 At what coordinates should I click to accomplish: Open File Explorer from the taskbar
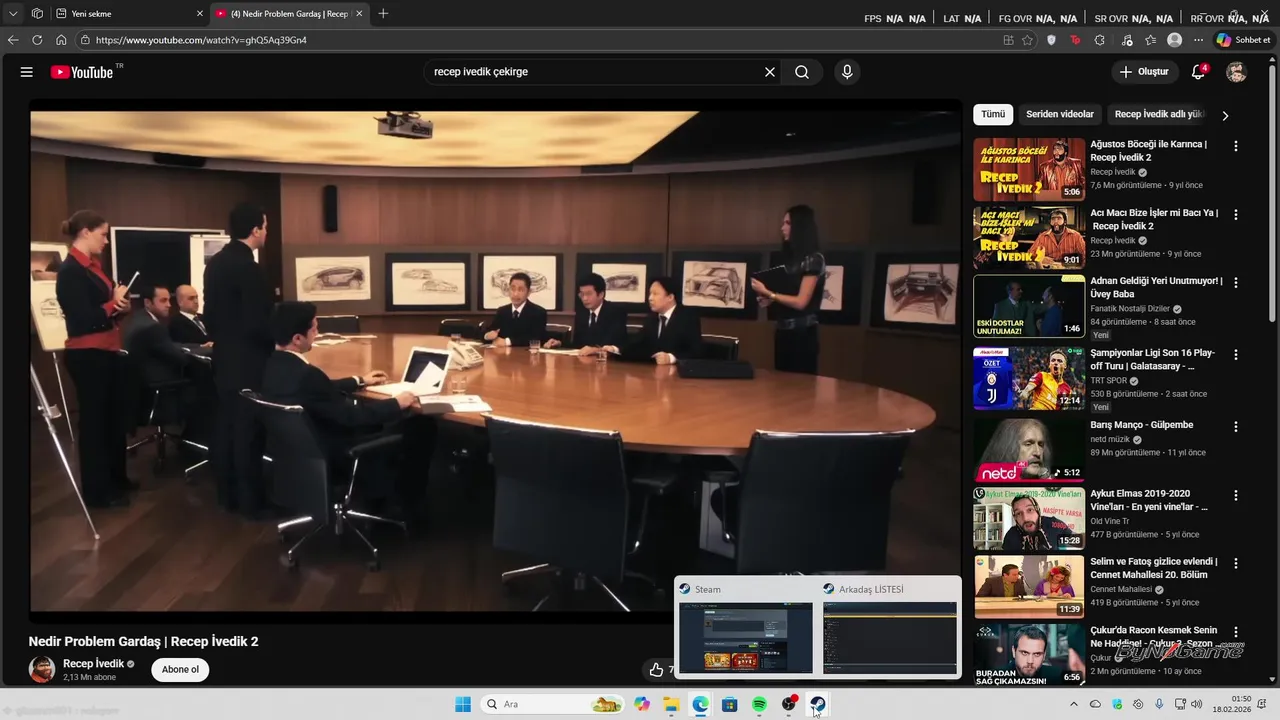click(671, 704)
